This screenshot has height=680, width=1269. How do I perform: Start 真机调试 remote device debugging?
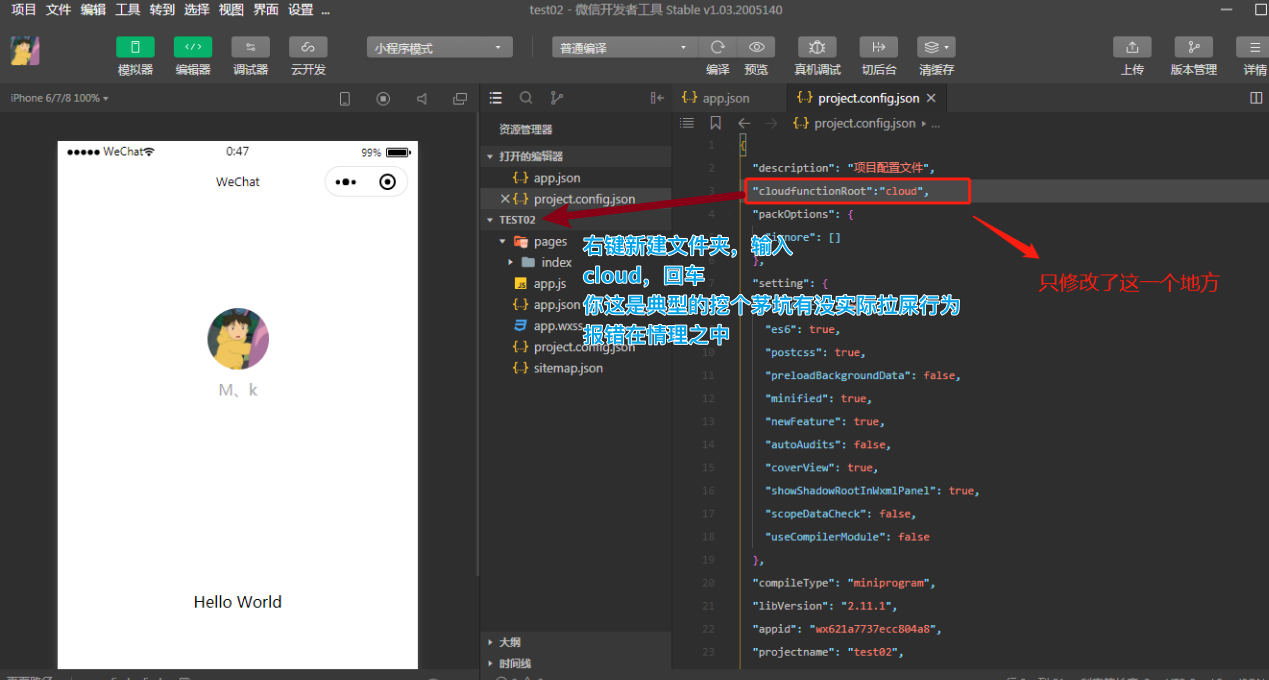[x=817, y=48]
